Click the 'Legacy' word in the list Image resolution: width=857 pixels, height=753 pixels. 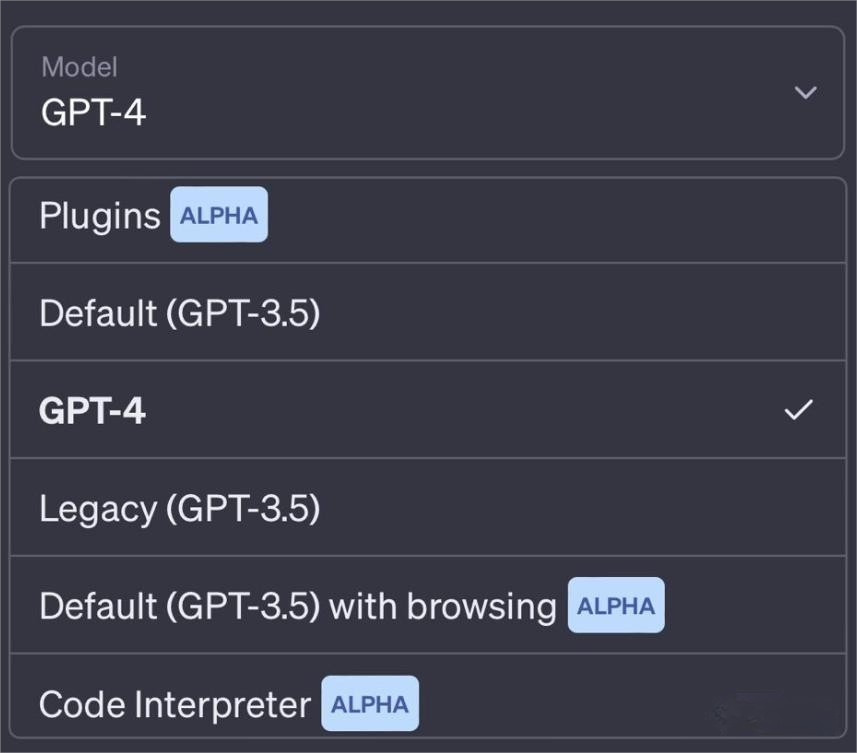pyautogui.click(x=98, y=510)
